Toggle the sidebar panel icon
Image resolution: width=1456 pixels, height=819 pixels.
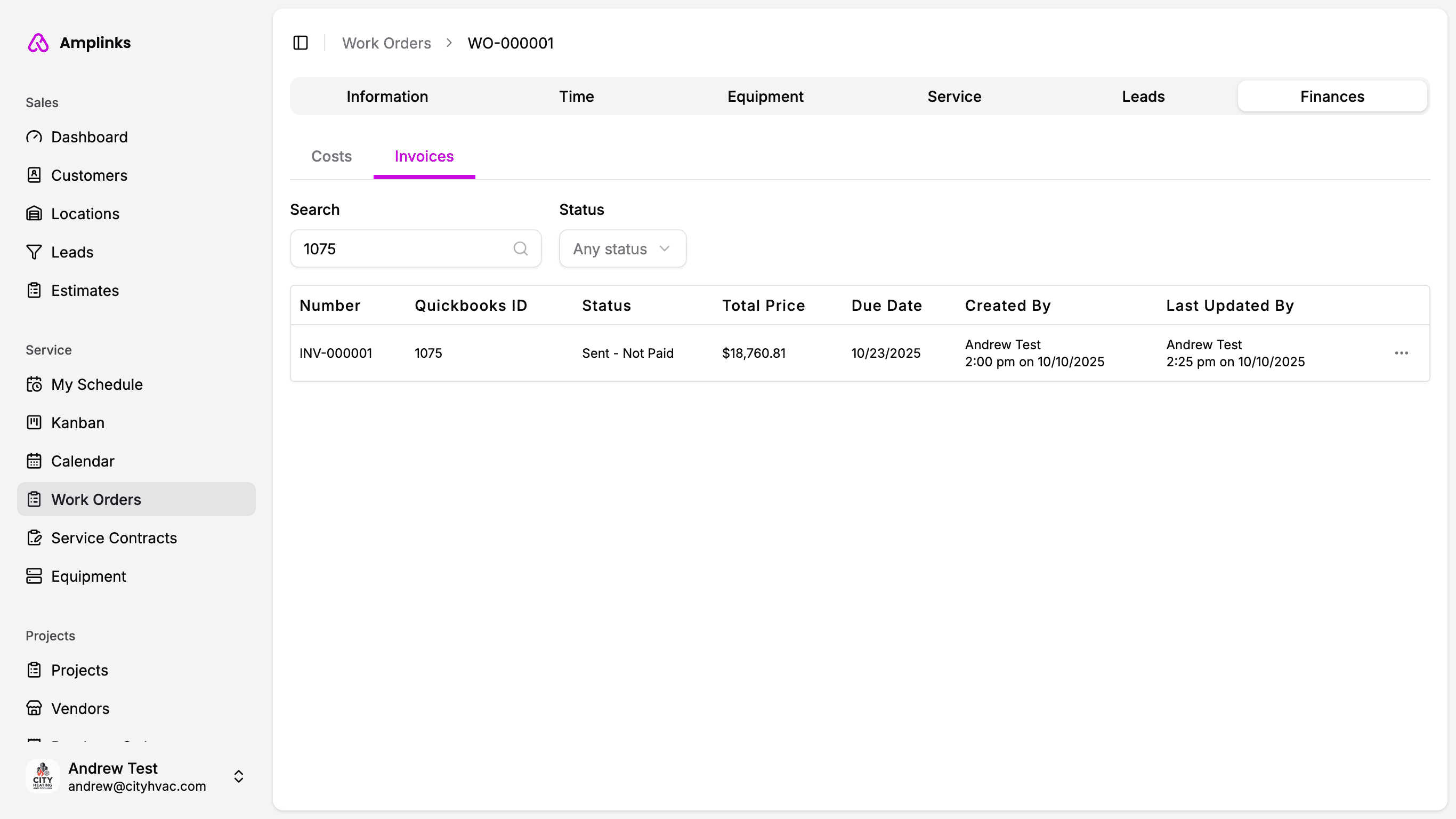point(300,43)
